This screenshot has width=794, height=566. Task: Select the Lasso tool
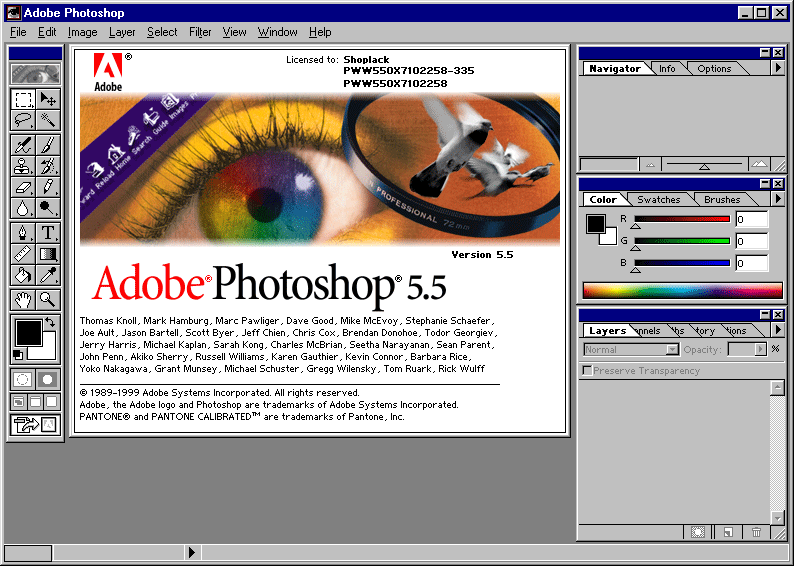coord(23,120)
